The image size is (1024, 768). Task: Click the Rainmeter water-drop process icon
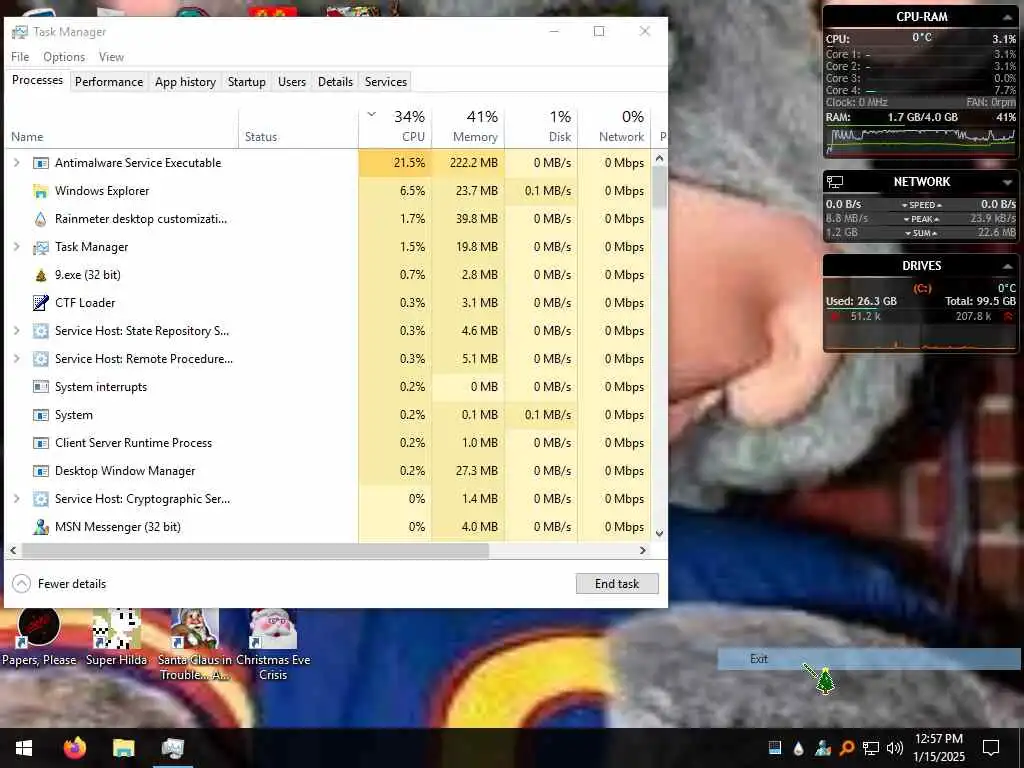[x=40, y=219]
